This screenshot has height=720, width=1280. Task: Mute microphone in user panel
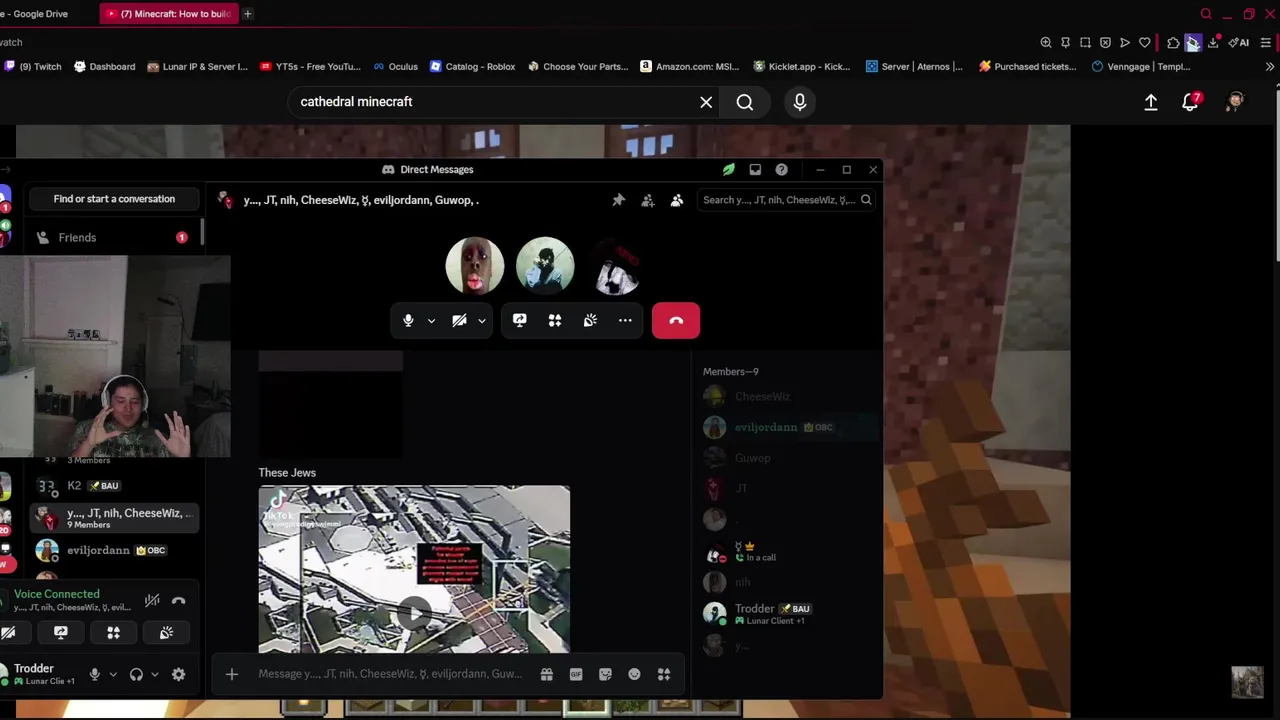[95, 675]
